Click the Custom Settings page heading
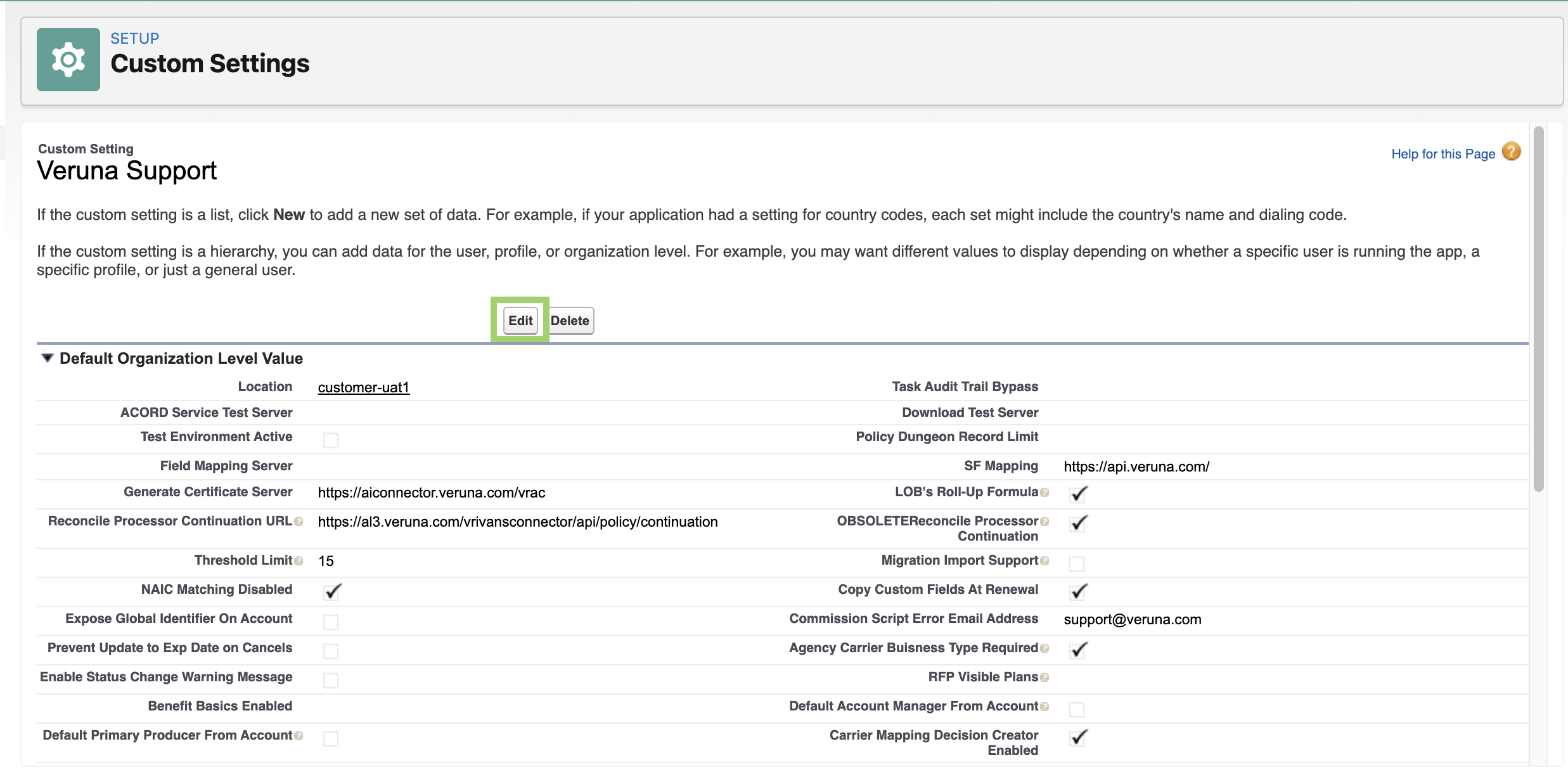The height and width of the screenshot is (777, 1568). (210, 64)
